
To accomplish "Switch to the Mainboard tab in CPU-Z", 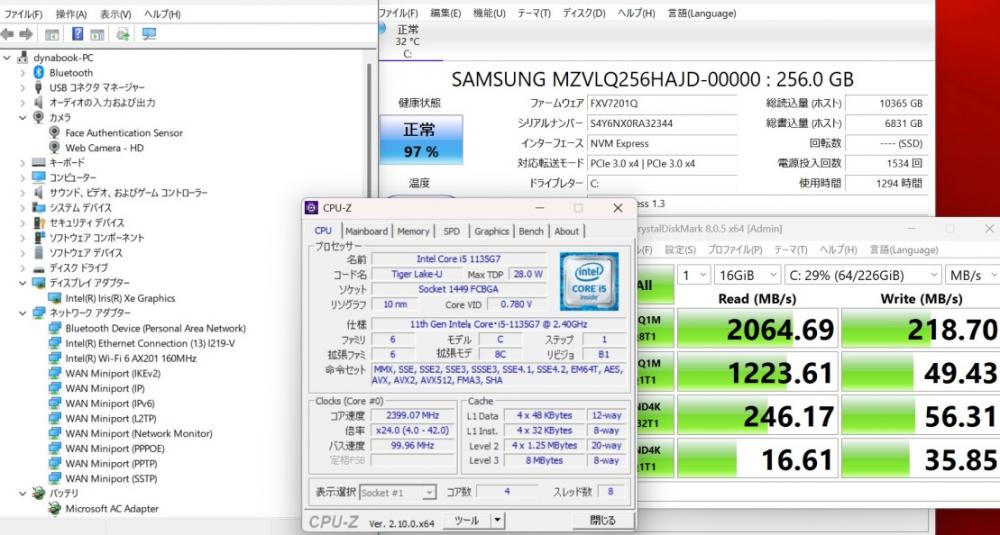I will (366, 231).
